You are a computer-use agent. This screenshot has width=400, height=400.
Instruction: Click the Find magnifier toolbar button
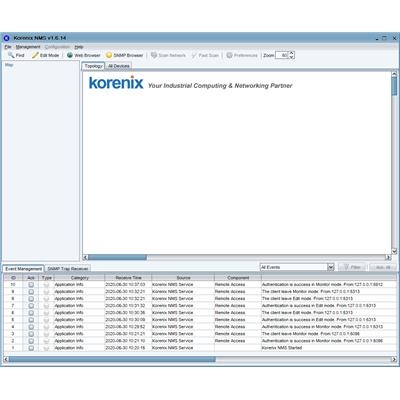coord(16,55)
